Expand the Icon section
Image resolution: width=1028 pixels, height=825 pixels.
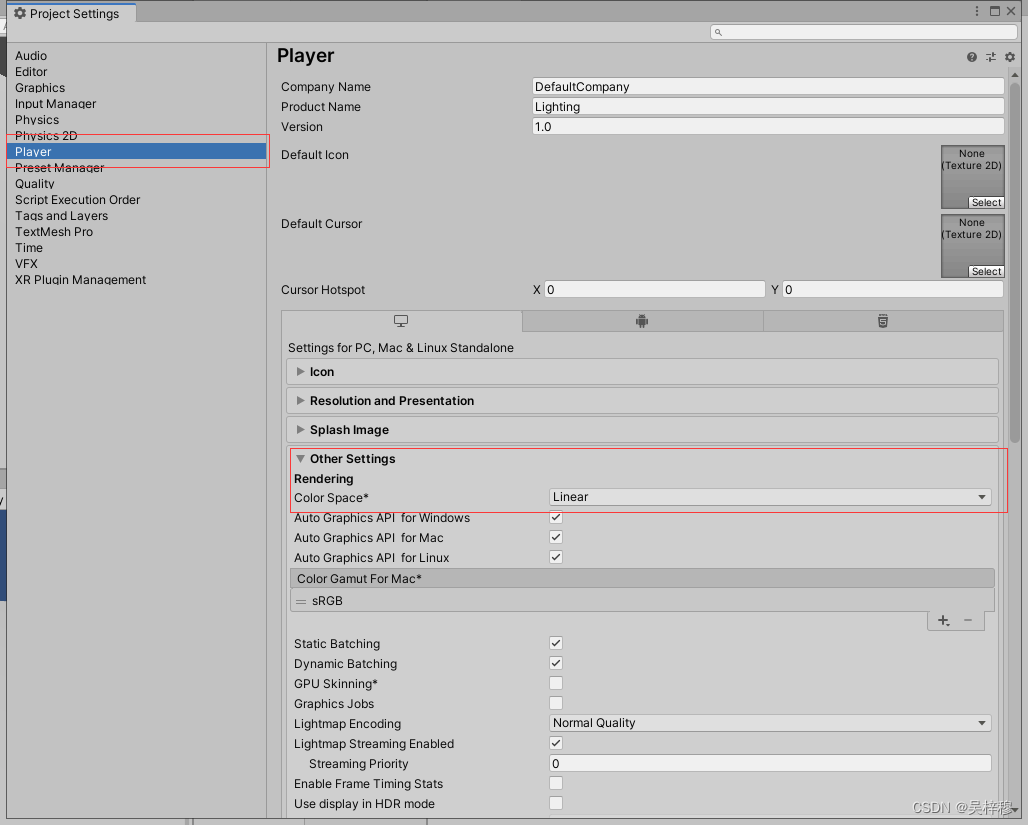642,372
